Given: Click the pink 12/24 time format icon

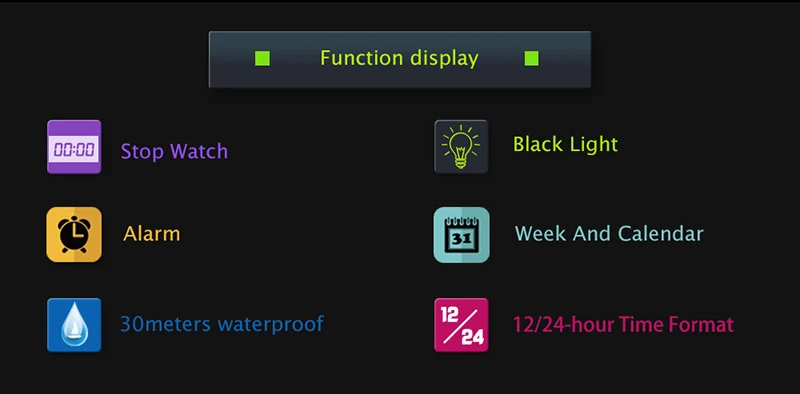Looking at the screenshot, I should click(x=461, y=325).
